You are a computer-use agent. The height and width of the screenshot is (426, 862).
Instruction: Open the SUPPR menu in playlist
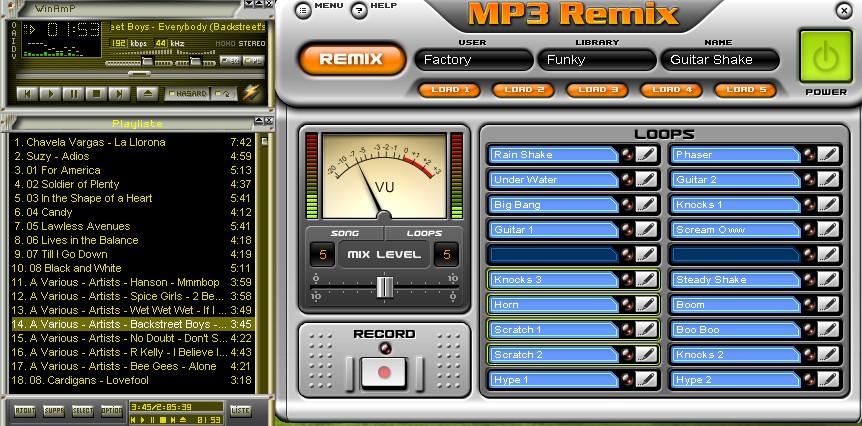(x=54, y=411)
